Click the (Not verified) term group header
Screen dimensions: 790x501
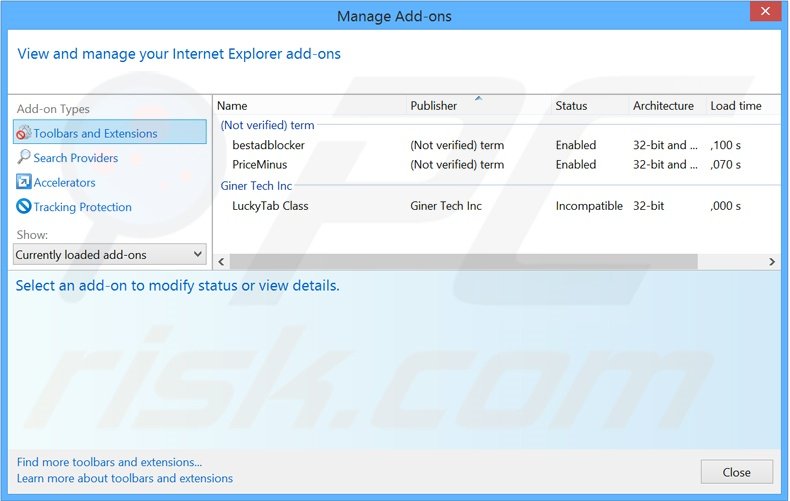tap(268, 126)
